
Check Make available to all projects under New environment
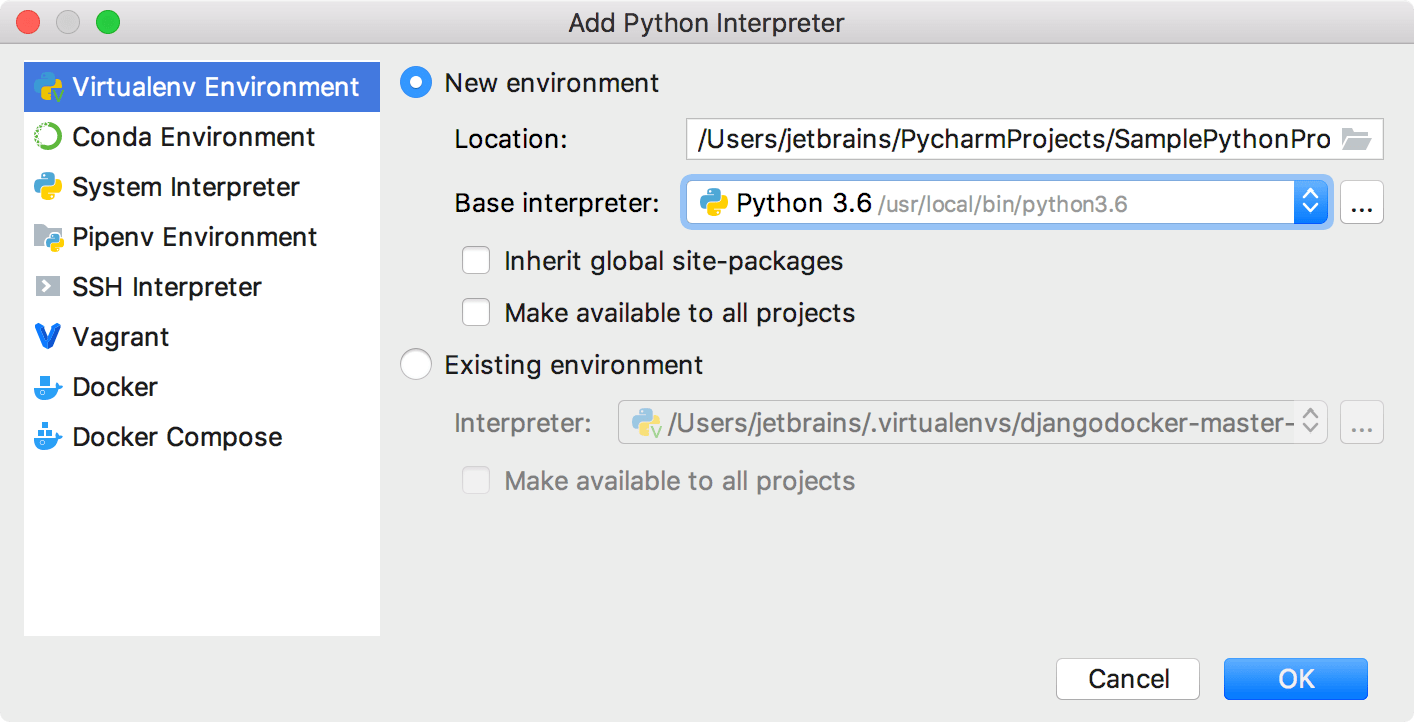coord(476,313)
